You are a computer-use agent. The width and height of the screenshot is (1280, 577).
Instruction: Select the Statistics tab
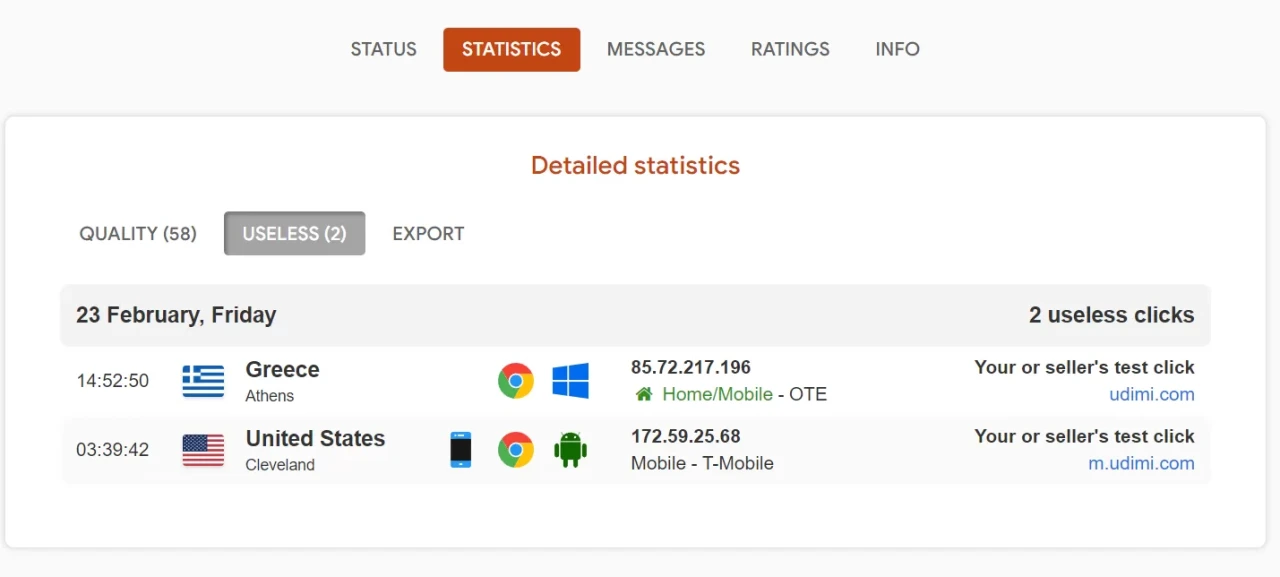[511, 49]
